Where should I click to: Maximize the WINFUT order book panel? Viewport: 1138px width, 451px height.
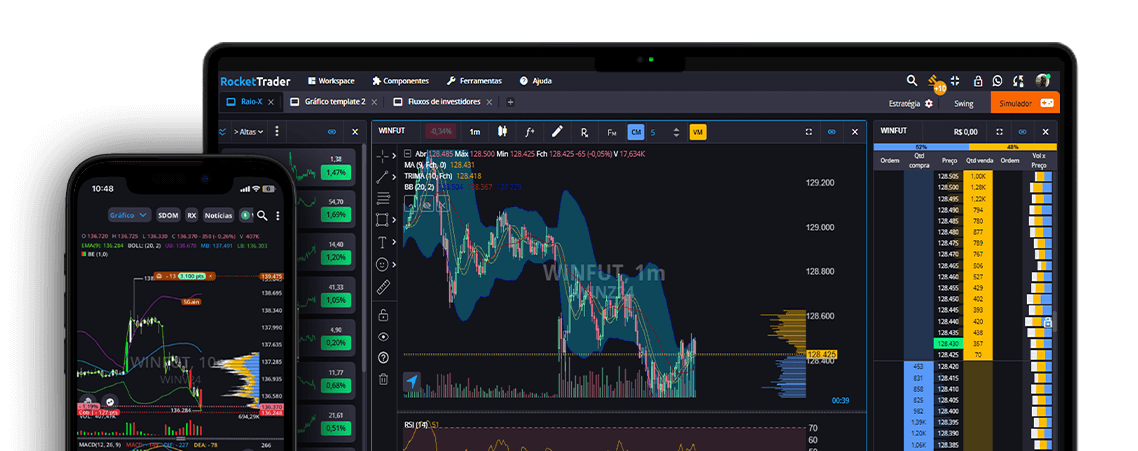tap(999, 132)
